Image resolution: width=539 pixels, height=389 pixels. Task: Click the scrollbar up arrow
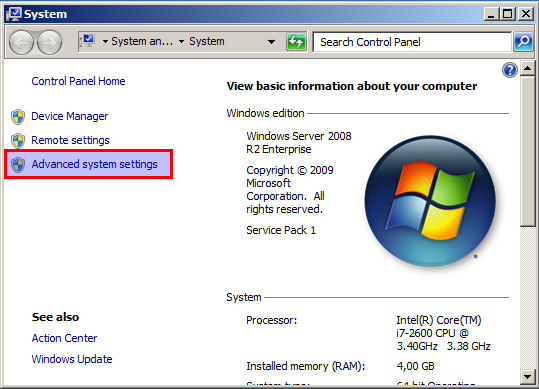click(x=527, y=69)
